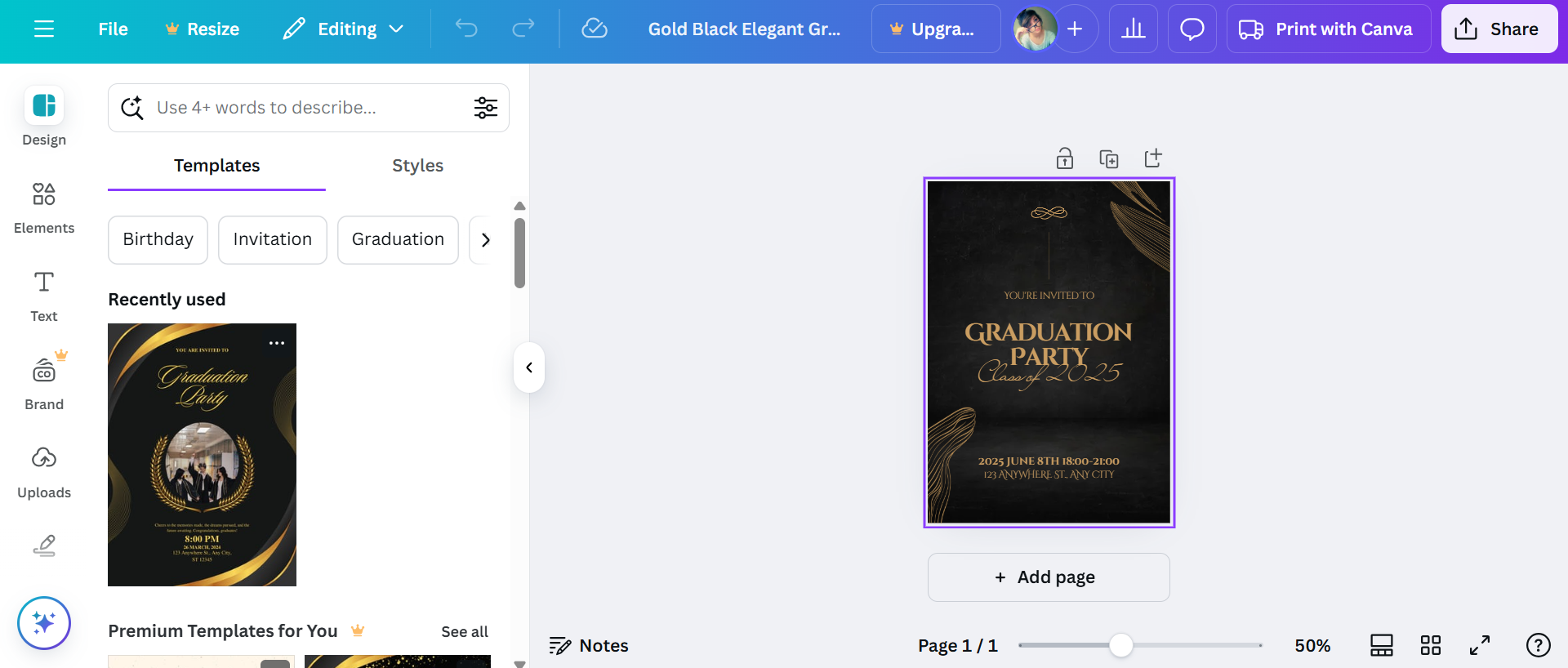Open the hamburger main menu
Viewport: 1568px width, 668px height.
(x=44, y=29)
